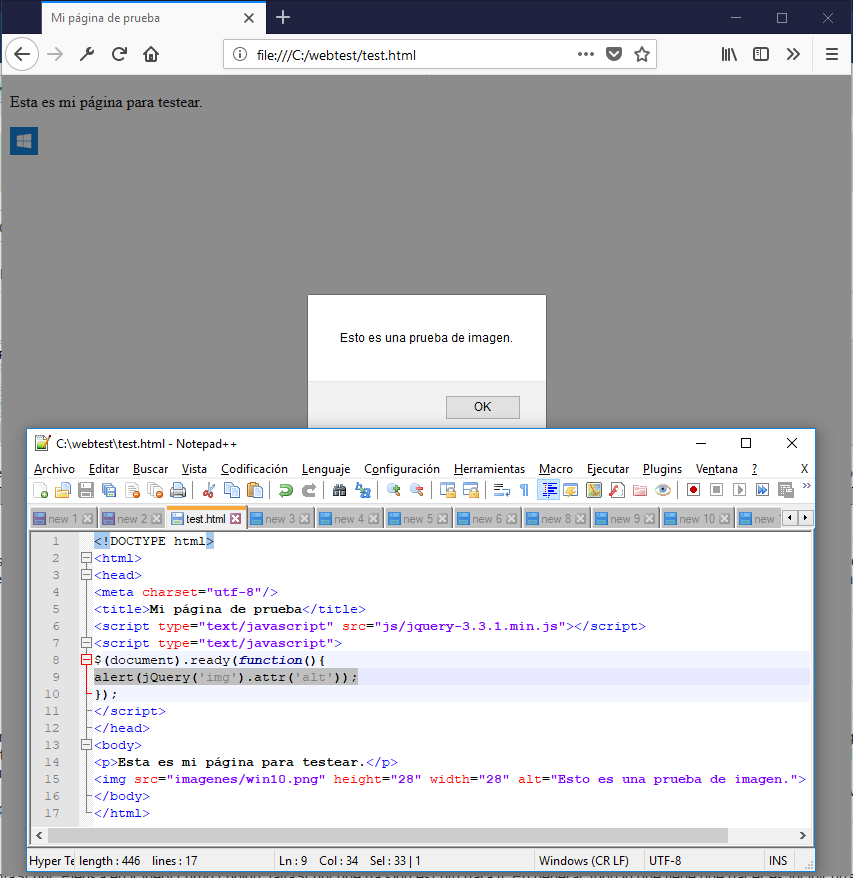The height and width of the screenshot is (878, 853).
Task: Click horizontal scrollbar right arrow
Action: tap(802, 835)
